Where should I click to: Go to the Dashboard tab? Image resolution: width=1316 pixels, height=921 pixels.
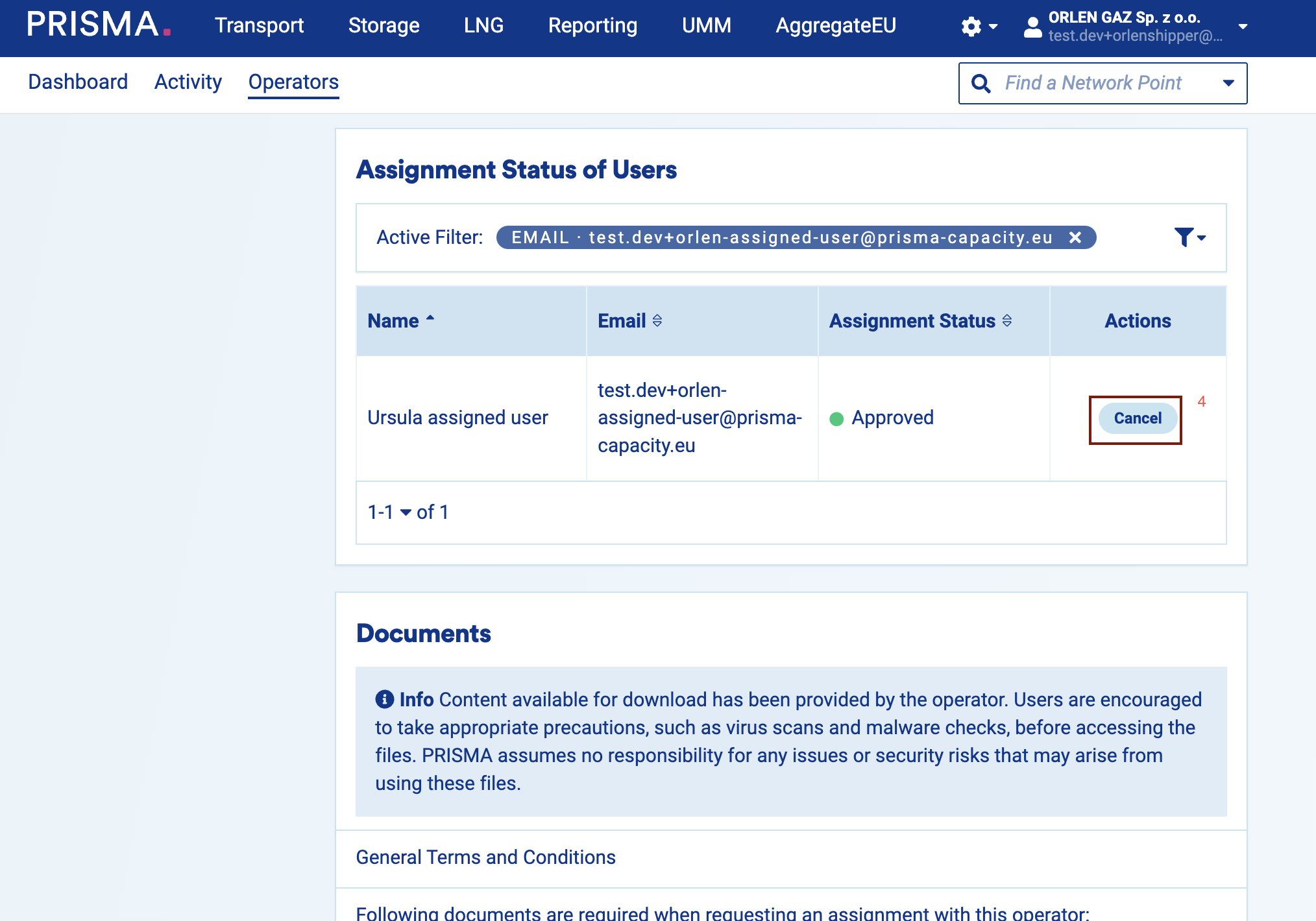[78, 82]
